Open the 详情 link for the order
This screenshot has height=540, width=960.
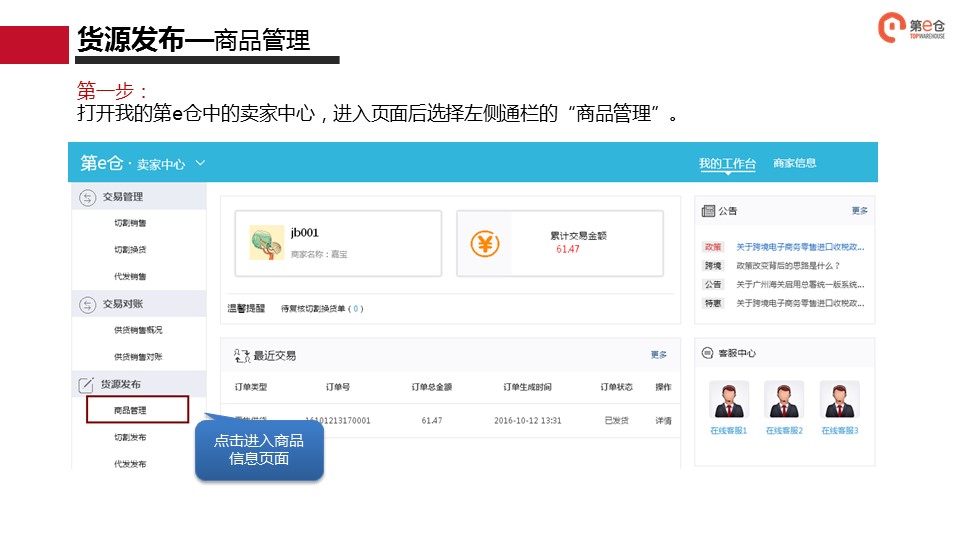(x=664, y=421)
